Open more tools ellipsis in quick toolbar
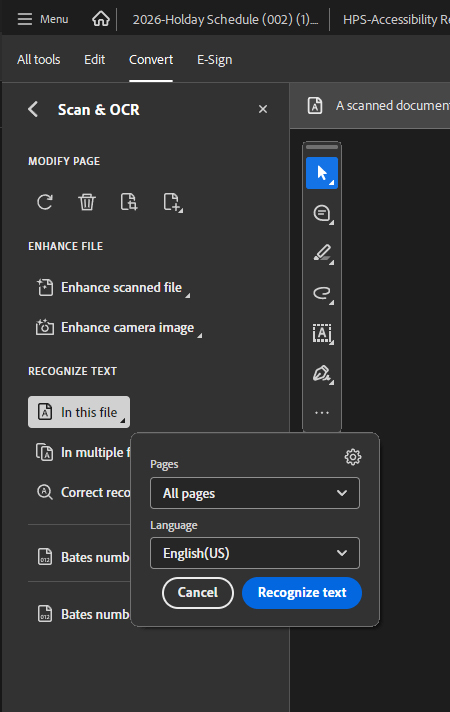Screen dimensions: 450x712 pyautogui.click(x=322, y=413)
